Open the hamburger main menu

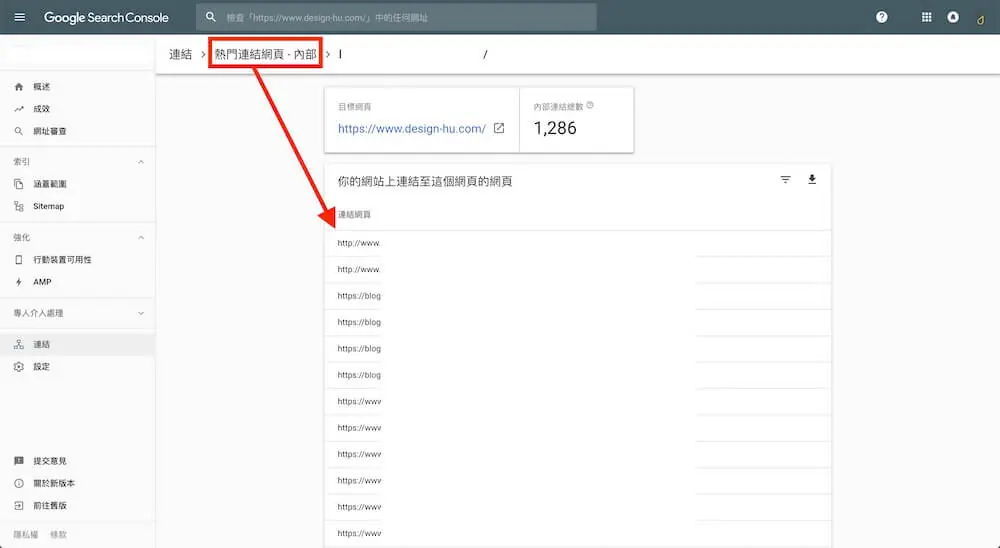point(20,17)
